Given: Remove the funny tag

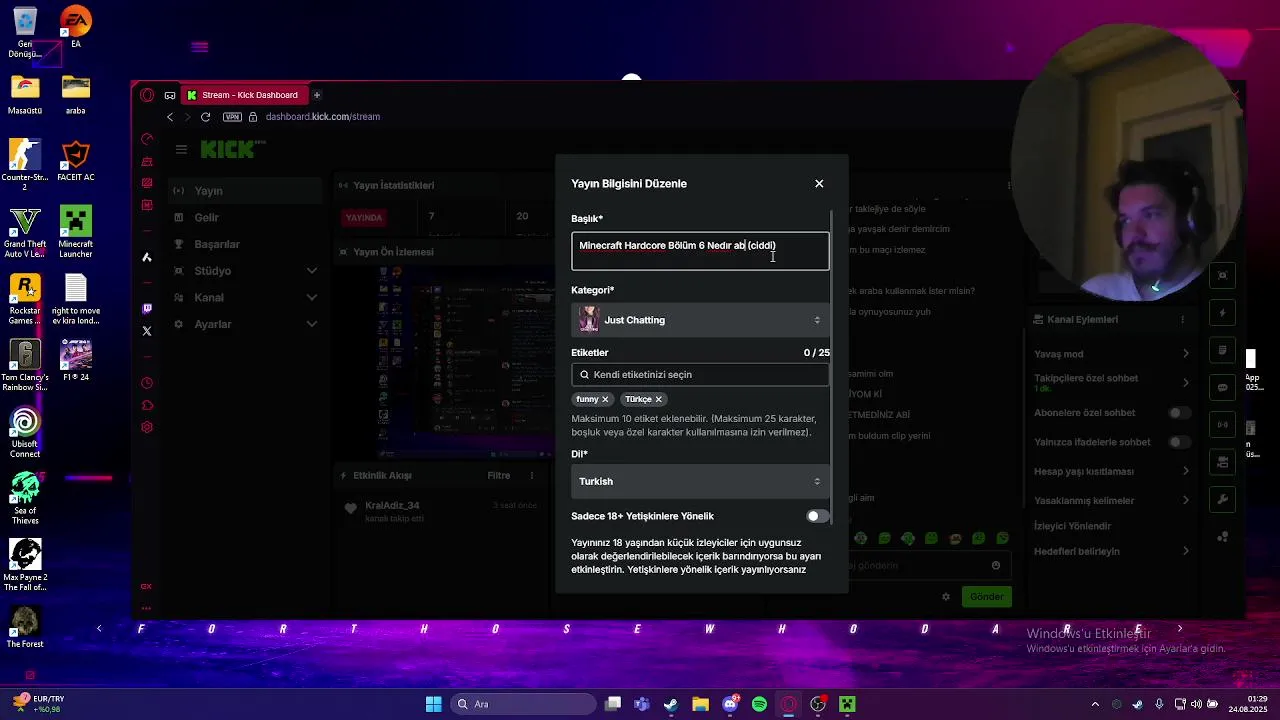Looking at the screenshot, I should 605,399.
